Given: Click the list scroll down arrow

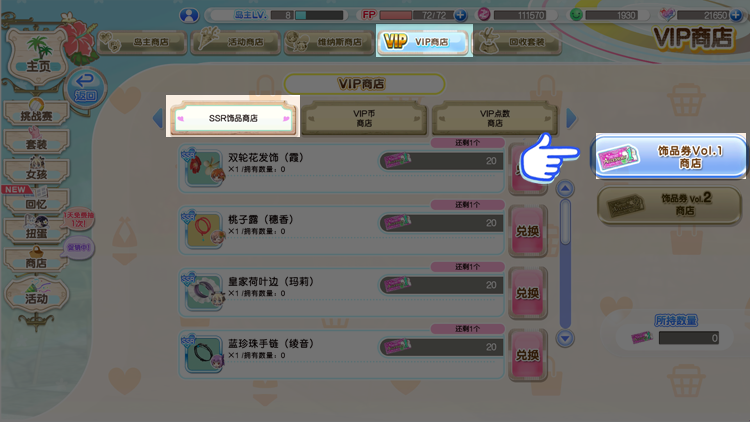Looking at the screenshot, I should 565,338.
